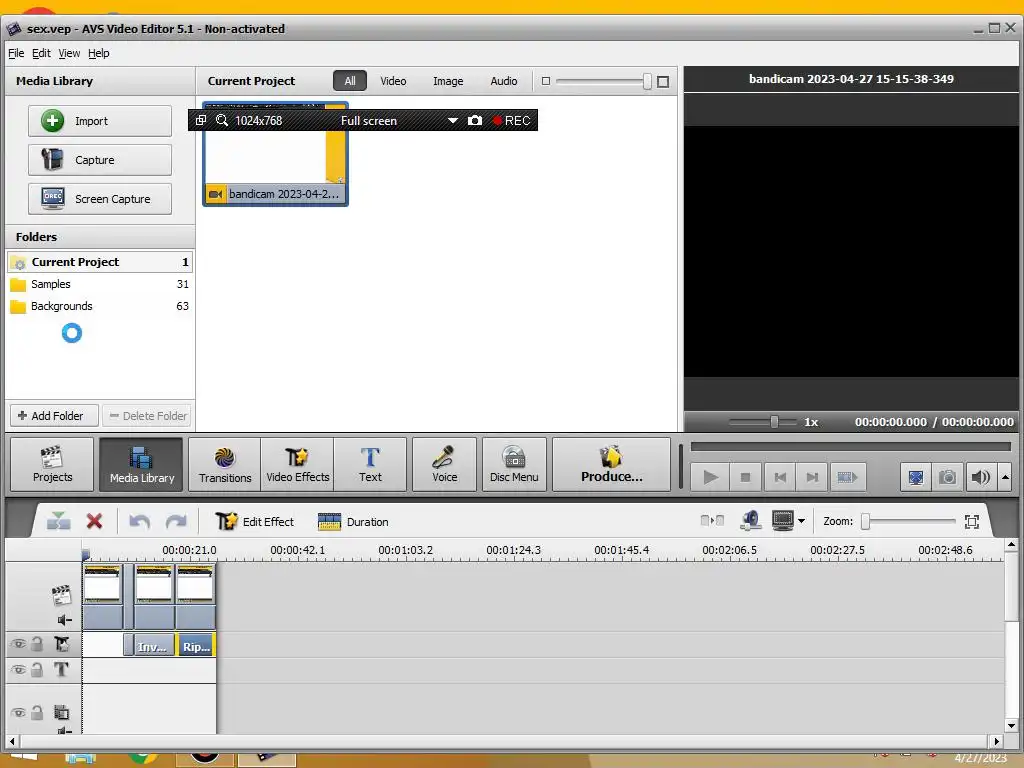Open the File menu
The image size is (1024, 768).
(x=16, y=54)
